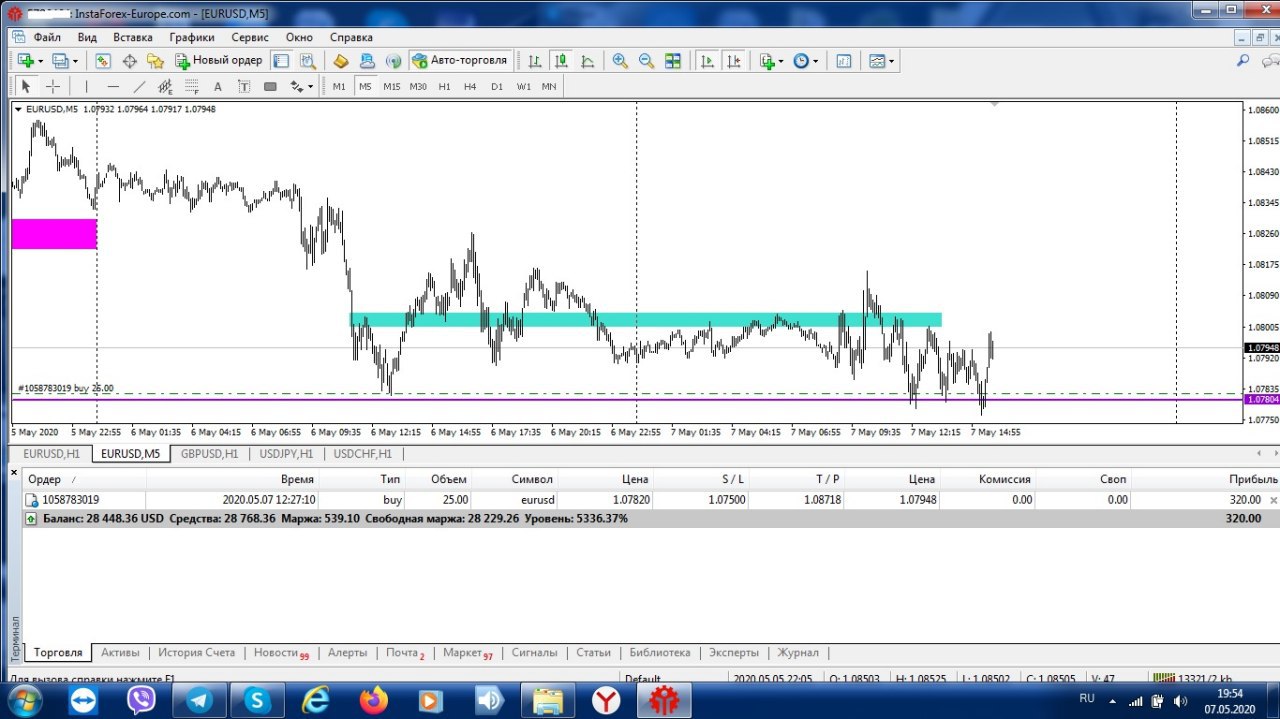Image resolution: width=1280 pixels, height=719 pixels.
Task: Click the gray chart shift triangle marker
Action: (994, 104)
